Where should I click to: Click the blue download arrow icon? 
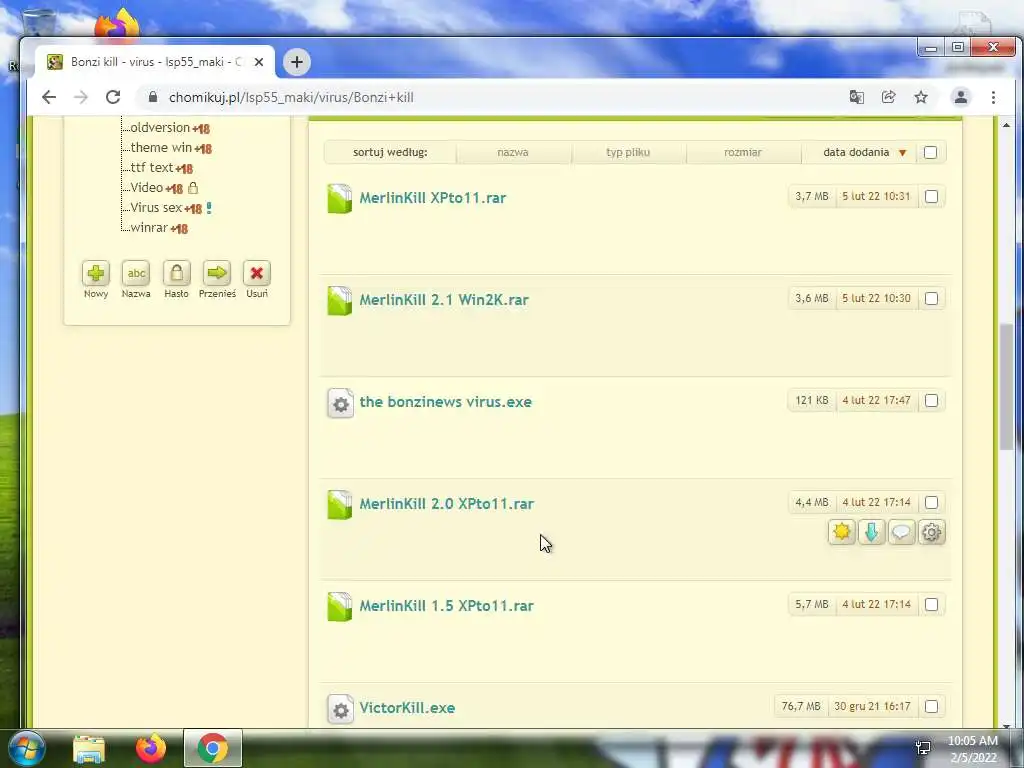[x=872, y=532]
